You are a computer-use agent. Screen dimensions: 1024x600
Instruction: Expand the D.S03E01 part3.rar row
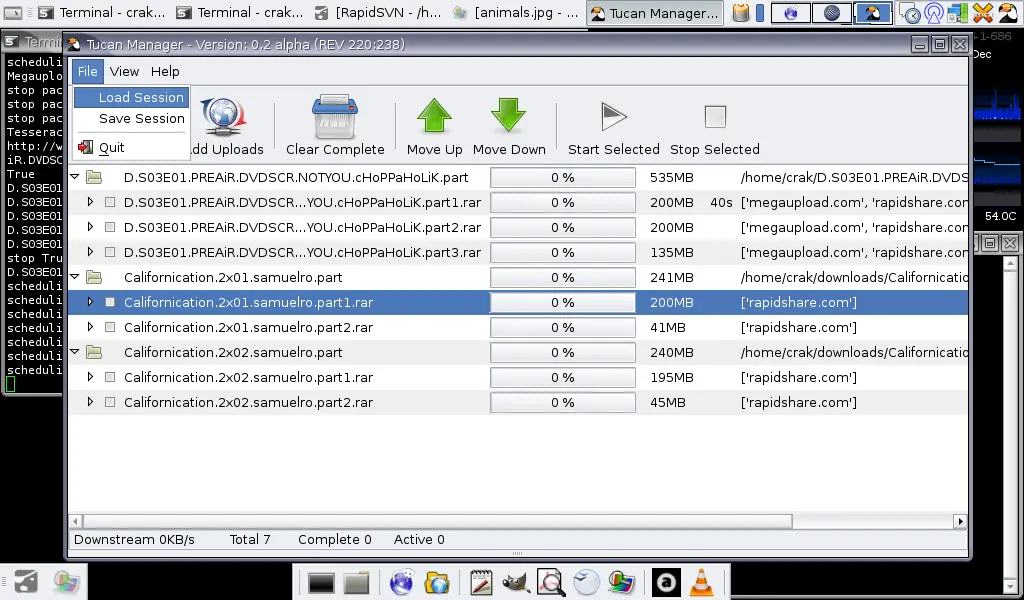pos(90,252)
